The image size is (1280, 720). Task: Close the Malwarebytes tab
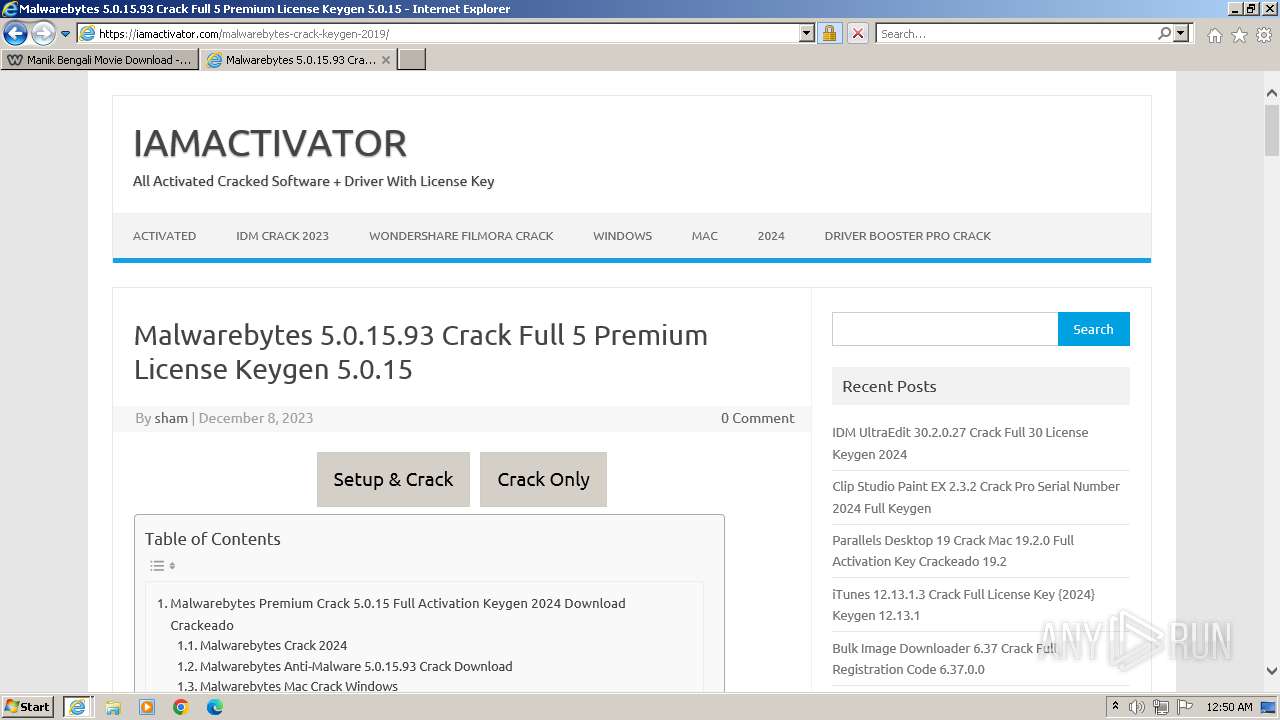[x=386, y=60]
